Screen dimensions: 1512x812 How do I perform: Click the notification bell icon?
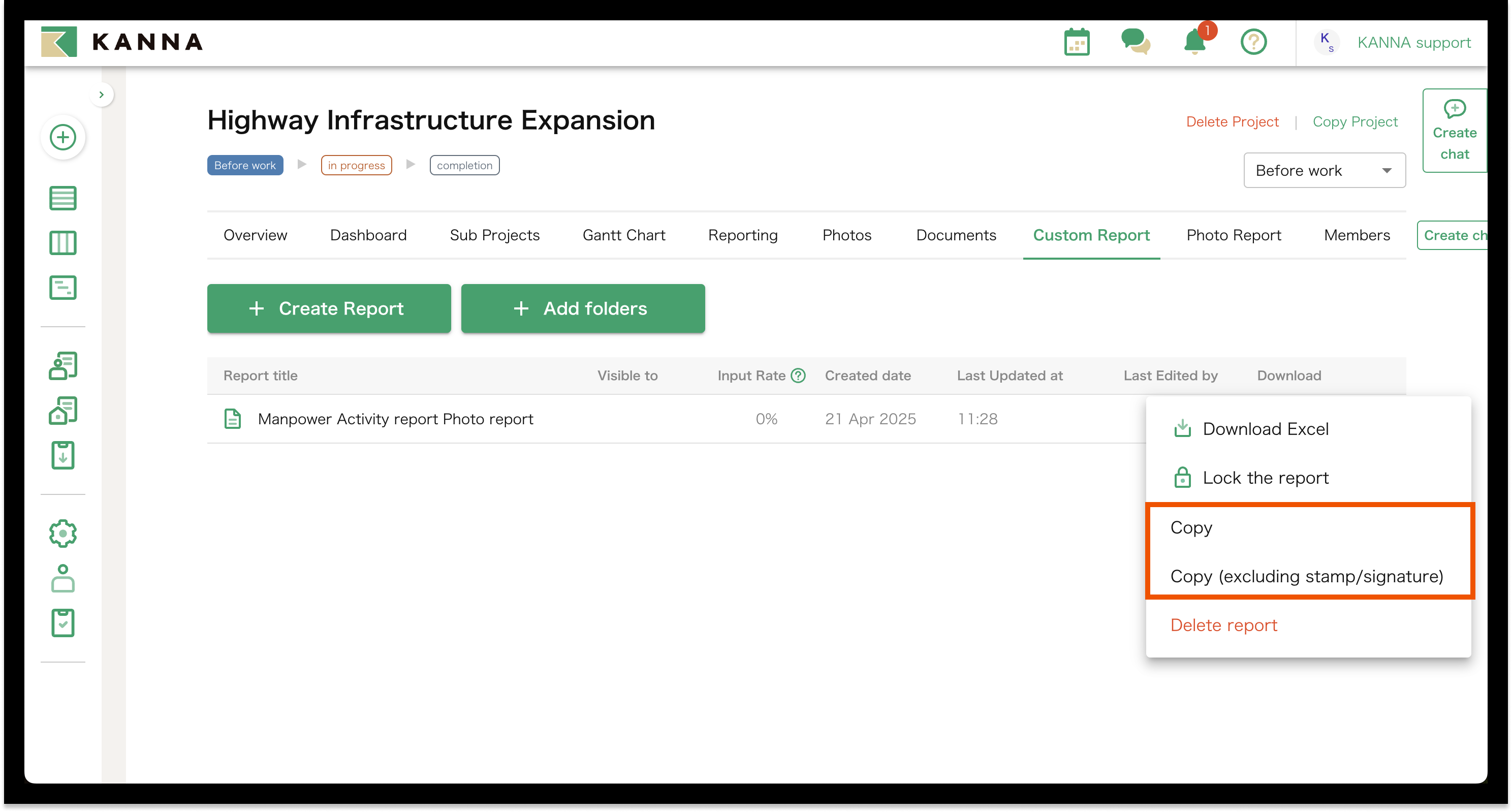pyautogui.click(x=1194, y=42)
